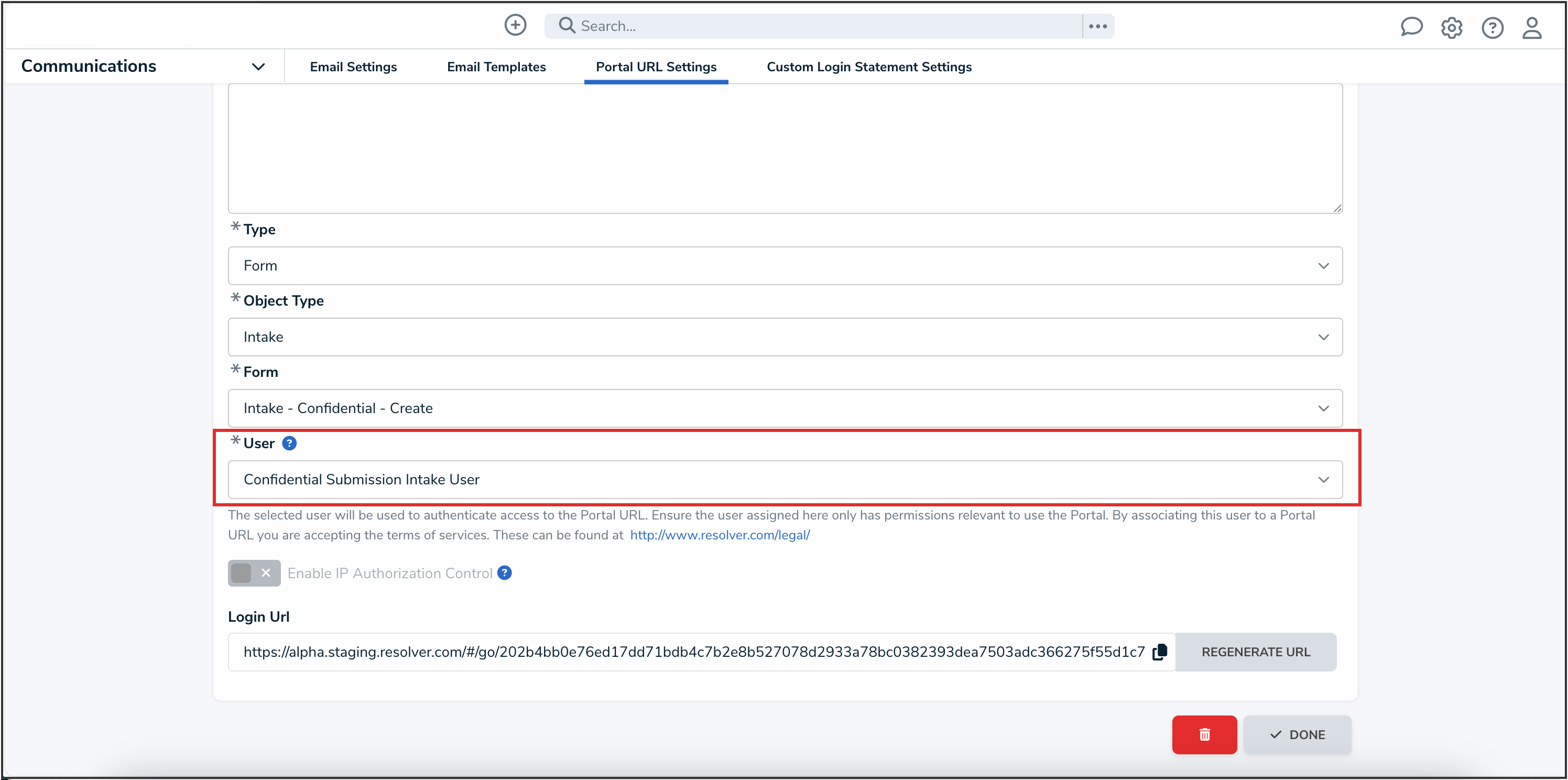Click the help question mark icon
Viewport: 1568px width, 780px height.
click(1492, 27)
